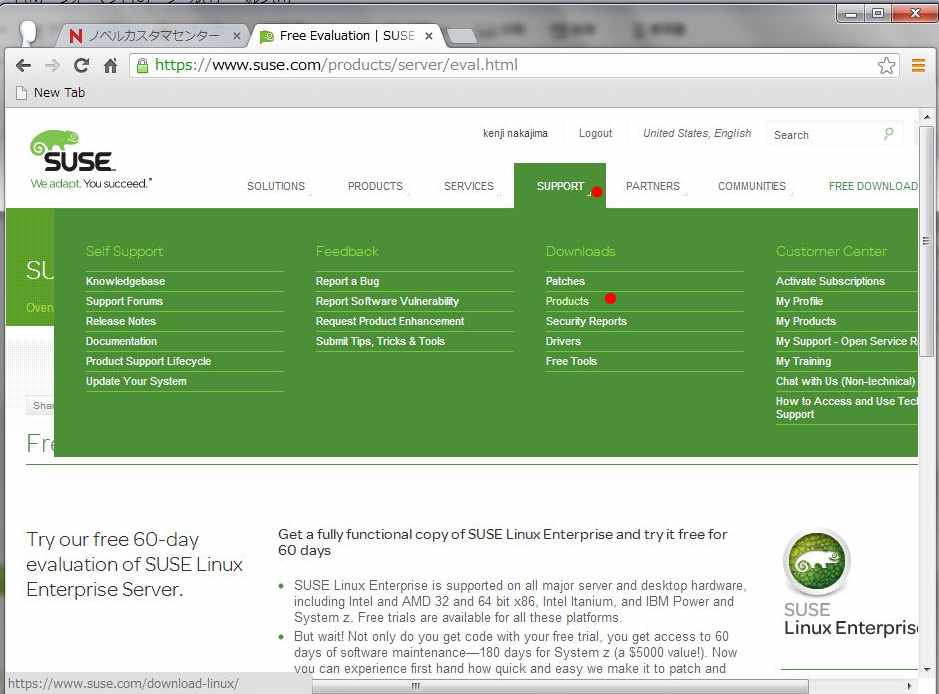939x694 pixels.
Task: Click the SUPPORT menu item
Action: tap(560, 186)
